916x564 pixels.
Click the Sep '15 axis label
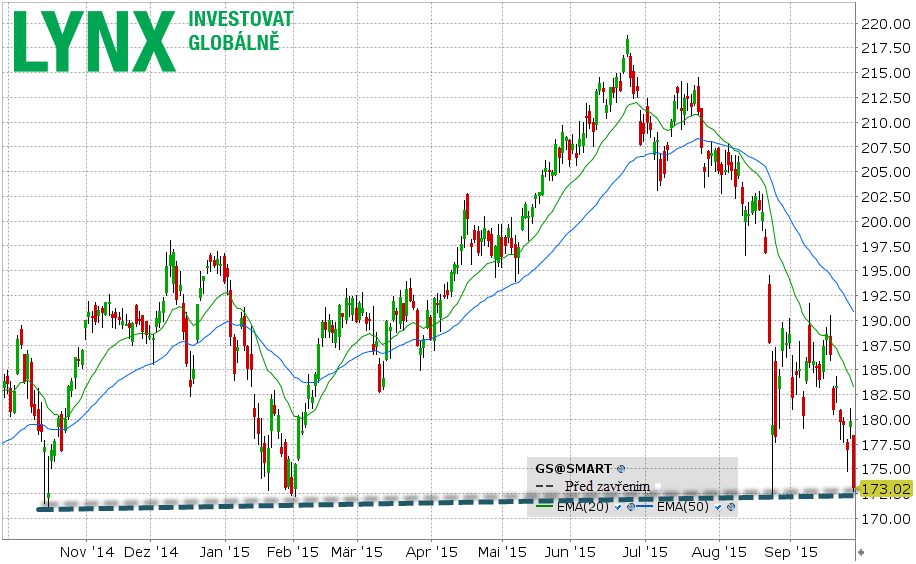pos(791,552)
